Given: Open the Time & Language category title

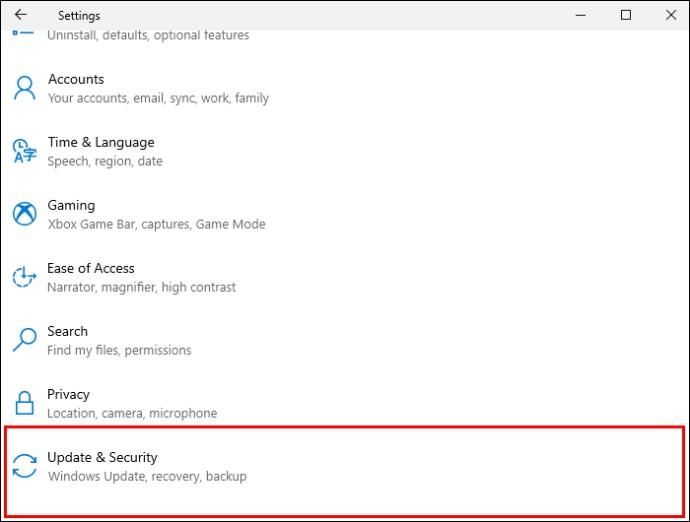Looking at the screenshot, I should (101, 142).
